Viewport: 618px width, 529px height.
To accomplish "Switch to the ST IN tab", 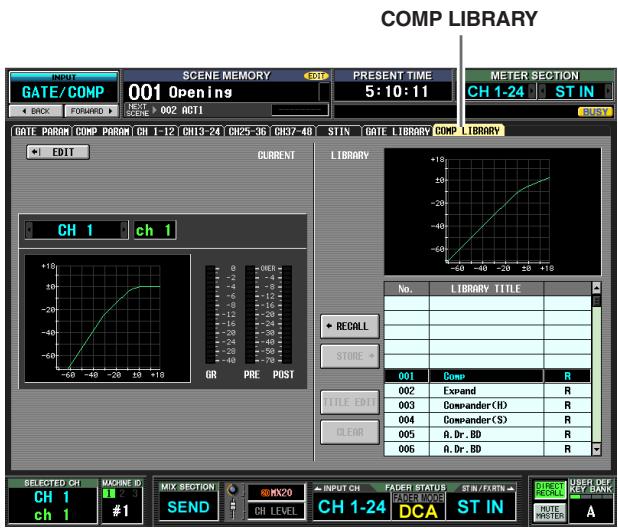I will [339, 131].
